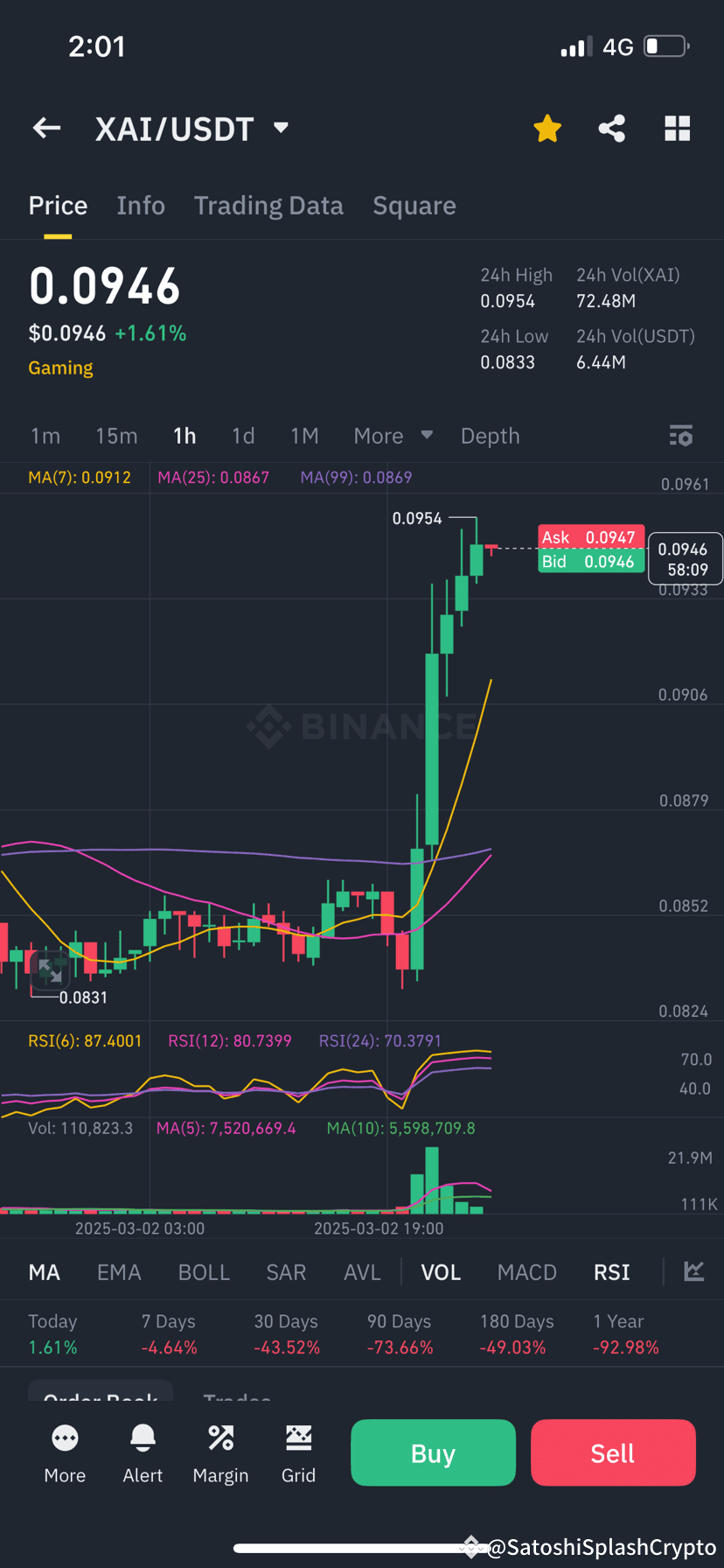Tap the RSI(12): 80.7399 legend
The image size is (724, 1568).
pos(230,1040)
